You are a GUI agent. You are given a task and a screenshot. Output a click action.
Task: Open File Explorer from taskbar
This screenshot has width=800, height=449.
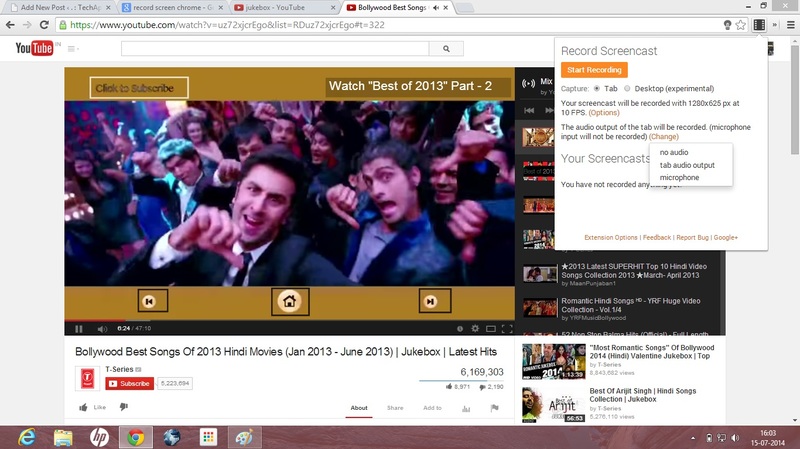tap(63, 437)
